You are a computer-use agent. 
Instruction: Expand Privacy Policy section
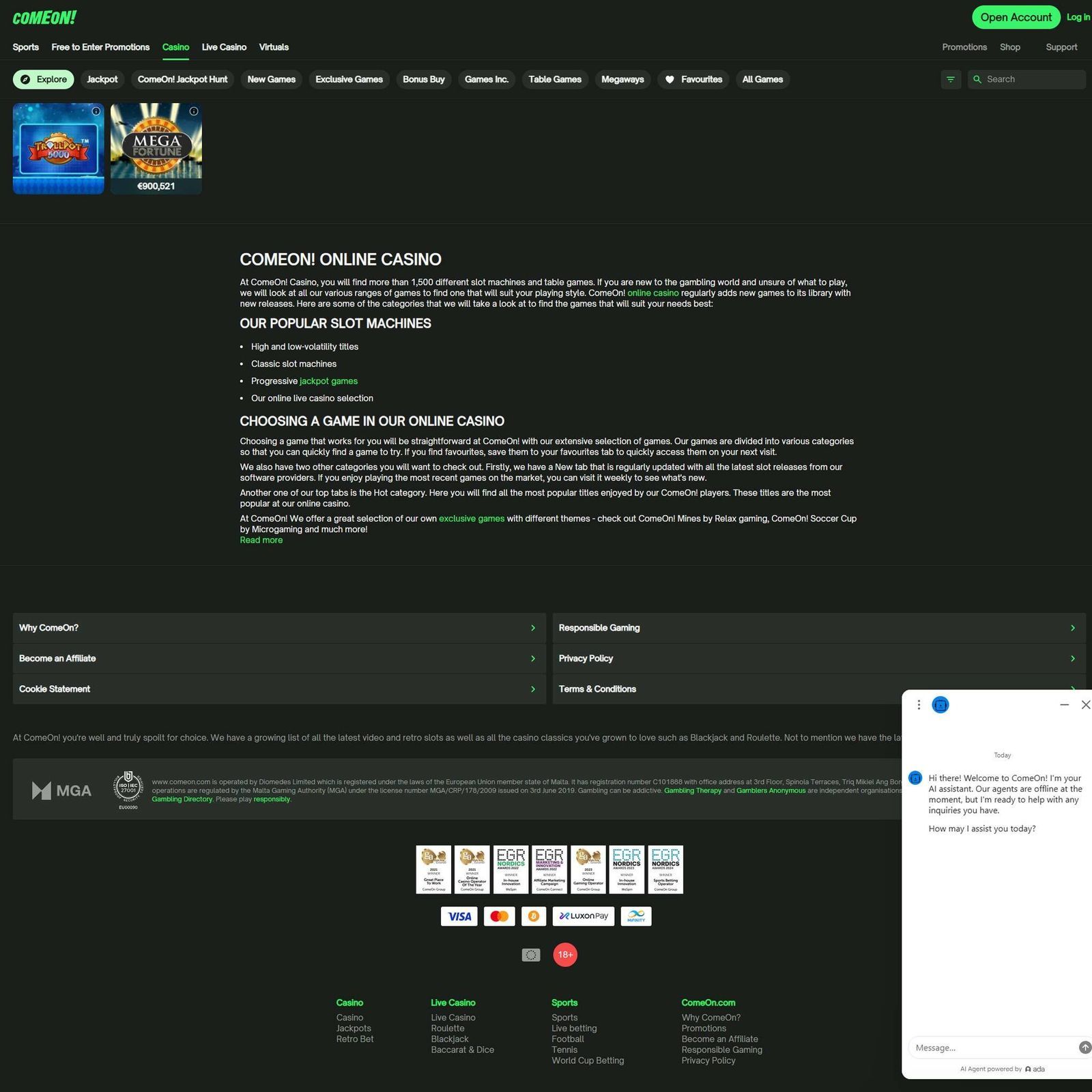point(819,659)
